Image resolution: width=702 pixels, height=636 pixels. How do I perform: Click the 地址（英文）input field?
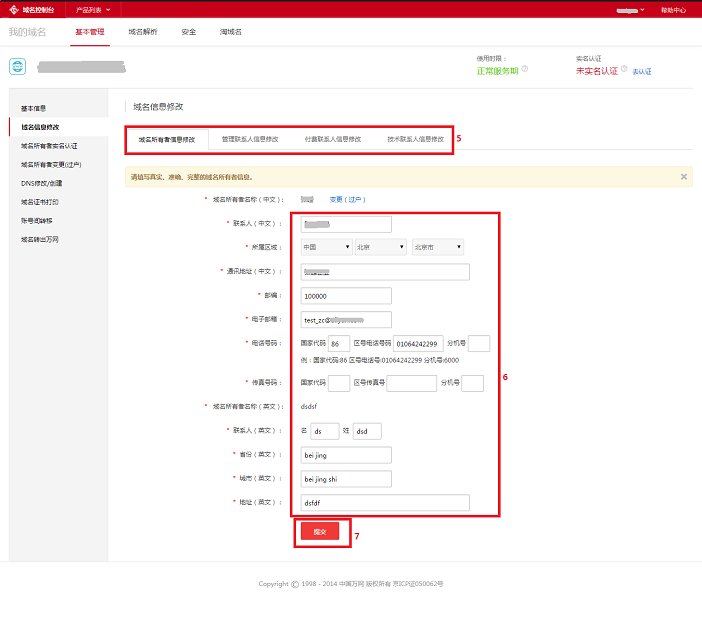tap(385, 503)
